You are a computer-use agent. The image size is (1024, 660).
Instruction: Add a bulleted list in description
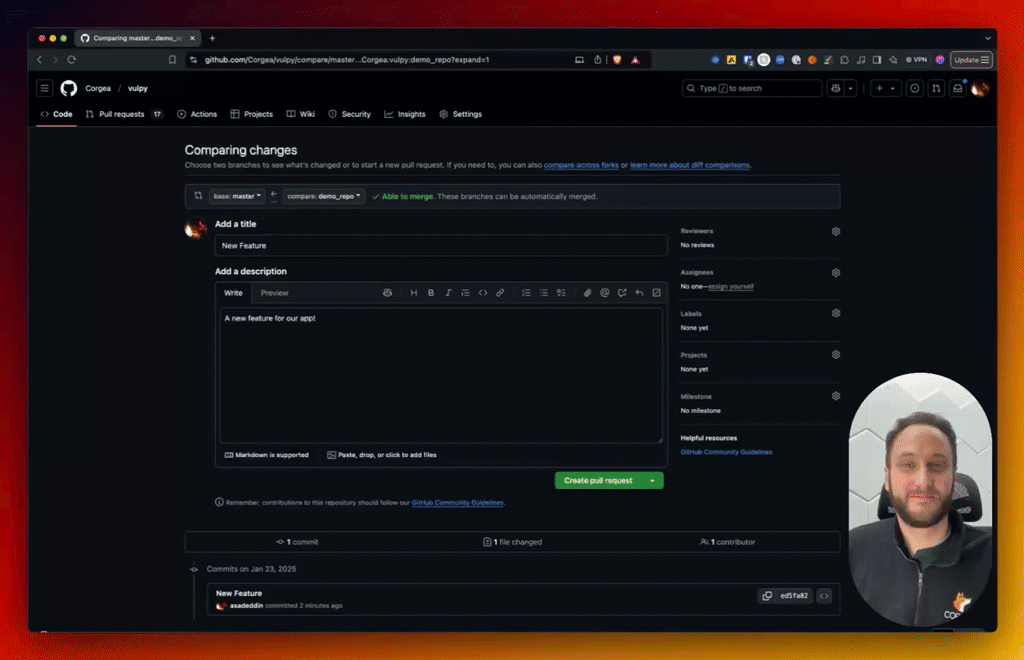[543, 293]
